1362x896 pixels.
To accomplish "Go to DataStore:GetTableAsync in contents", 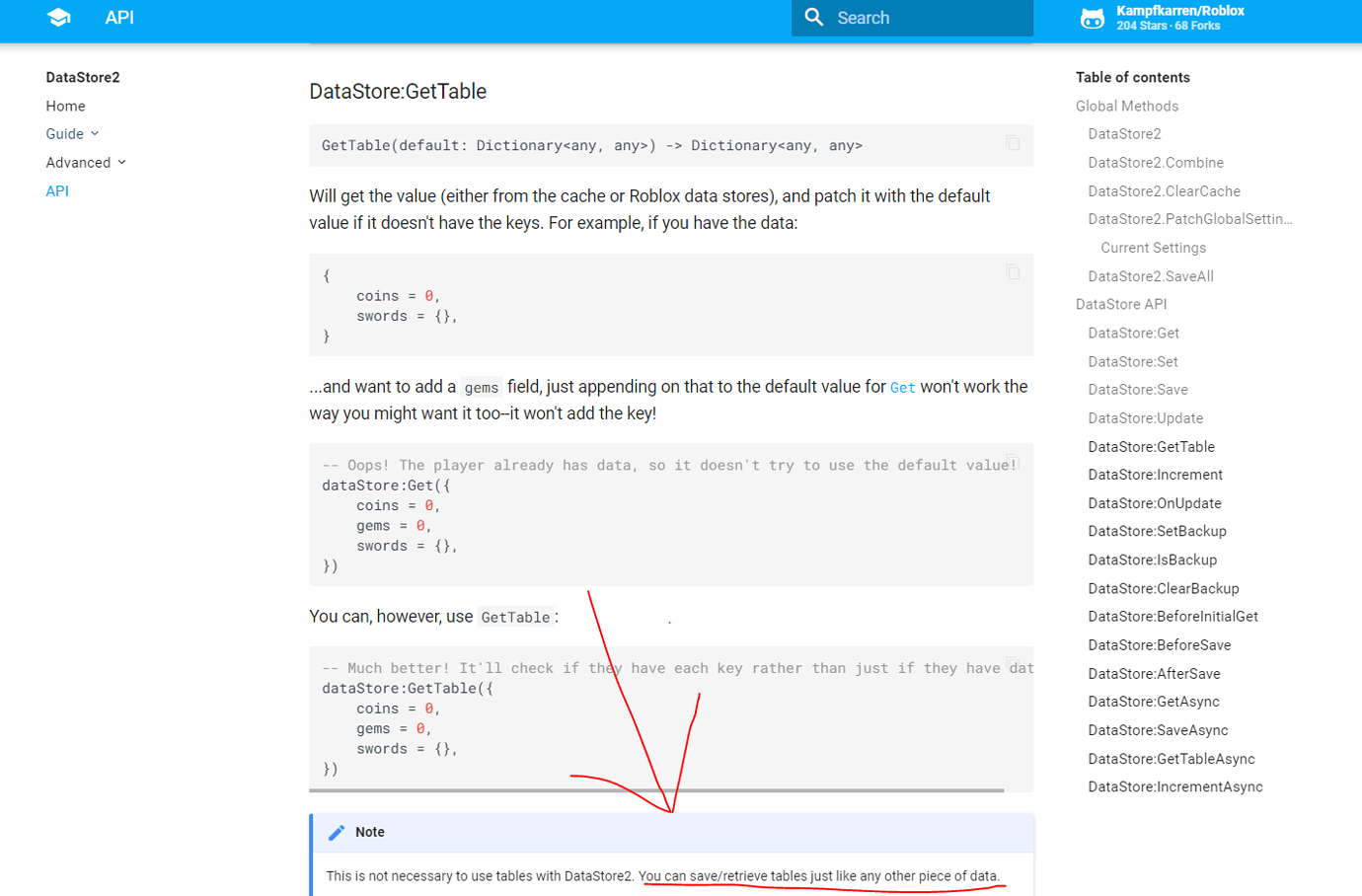I will [1172, 759].
